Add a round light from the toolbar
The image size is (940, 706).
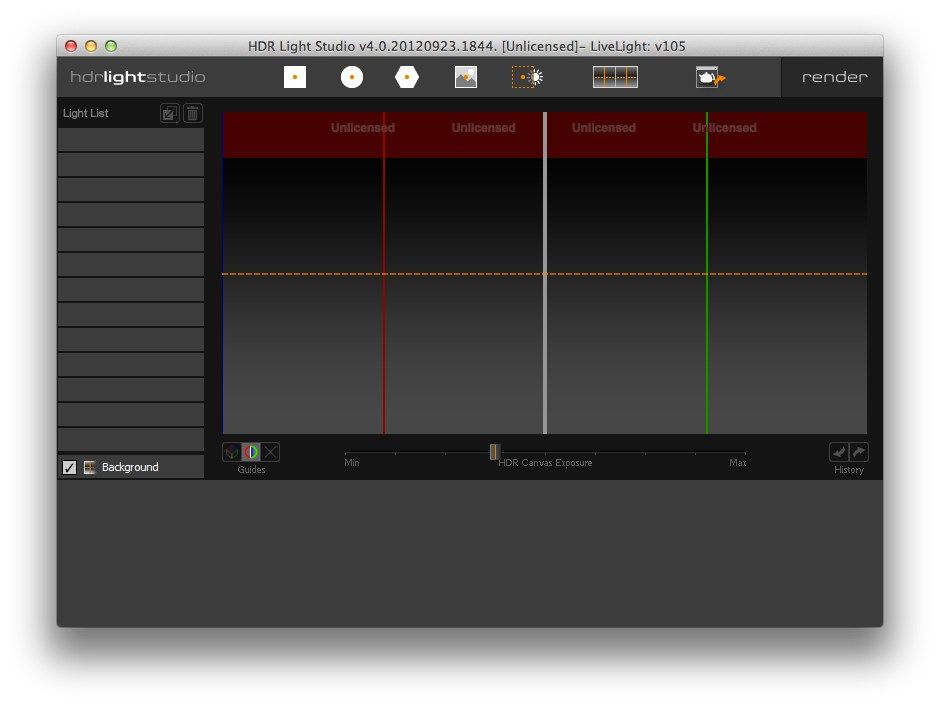coord(352,77)
